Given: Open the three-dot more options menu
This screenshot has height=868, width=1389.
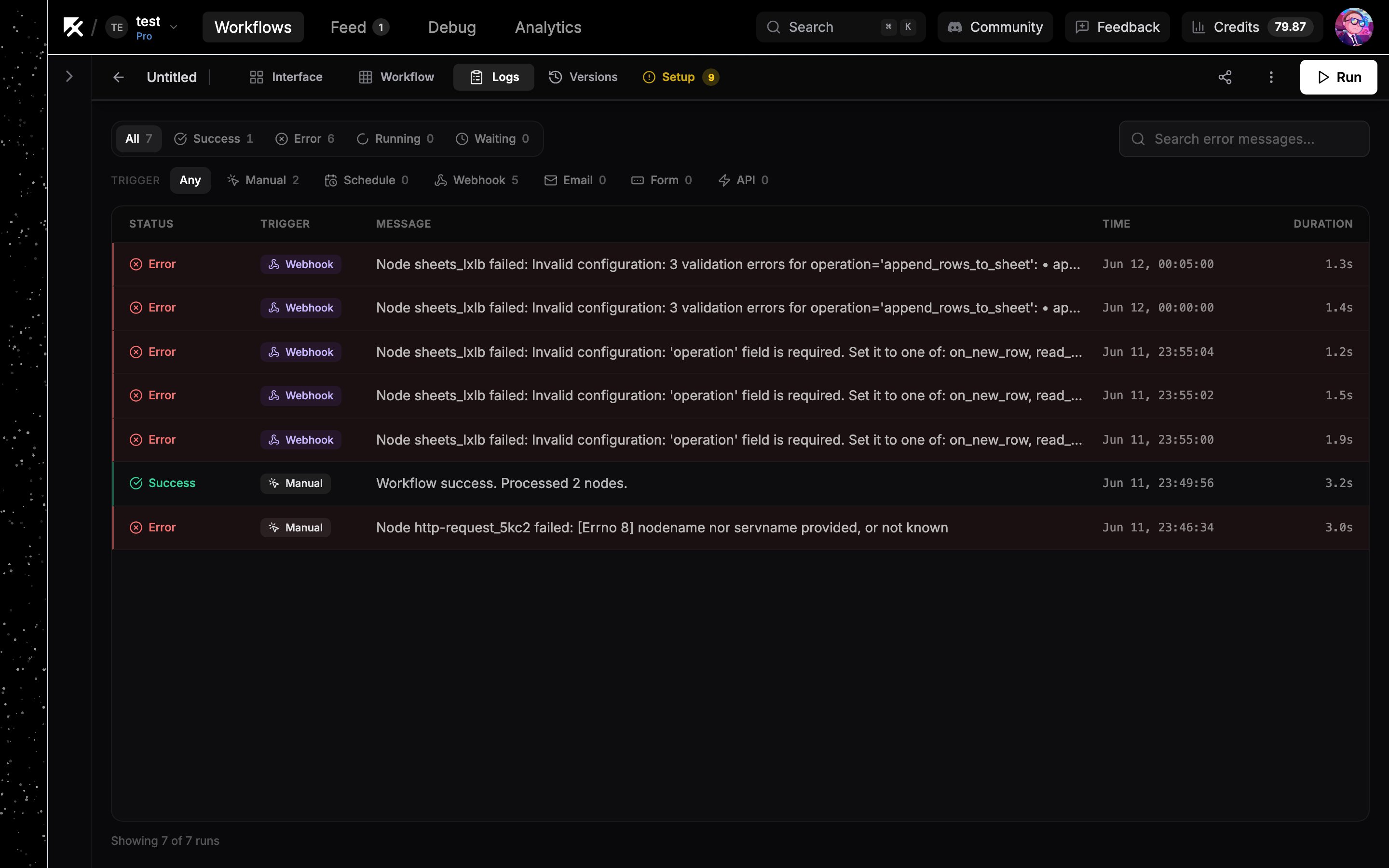Looking at the screenshot, I should (x=1271, y=77).
